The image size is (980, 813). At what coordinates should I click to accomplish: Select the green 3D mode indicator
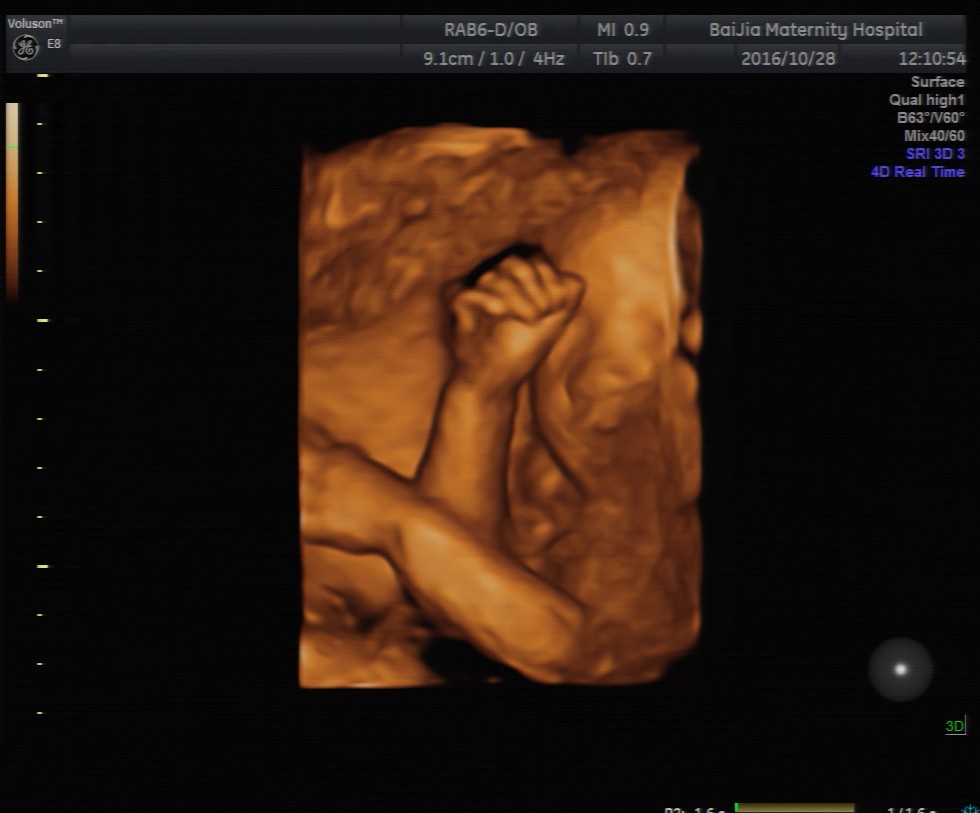(955, 726)
